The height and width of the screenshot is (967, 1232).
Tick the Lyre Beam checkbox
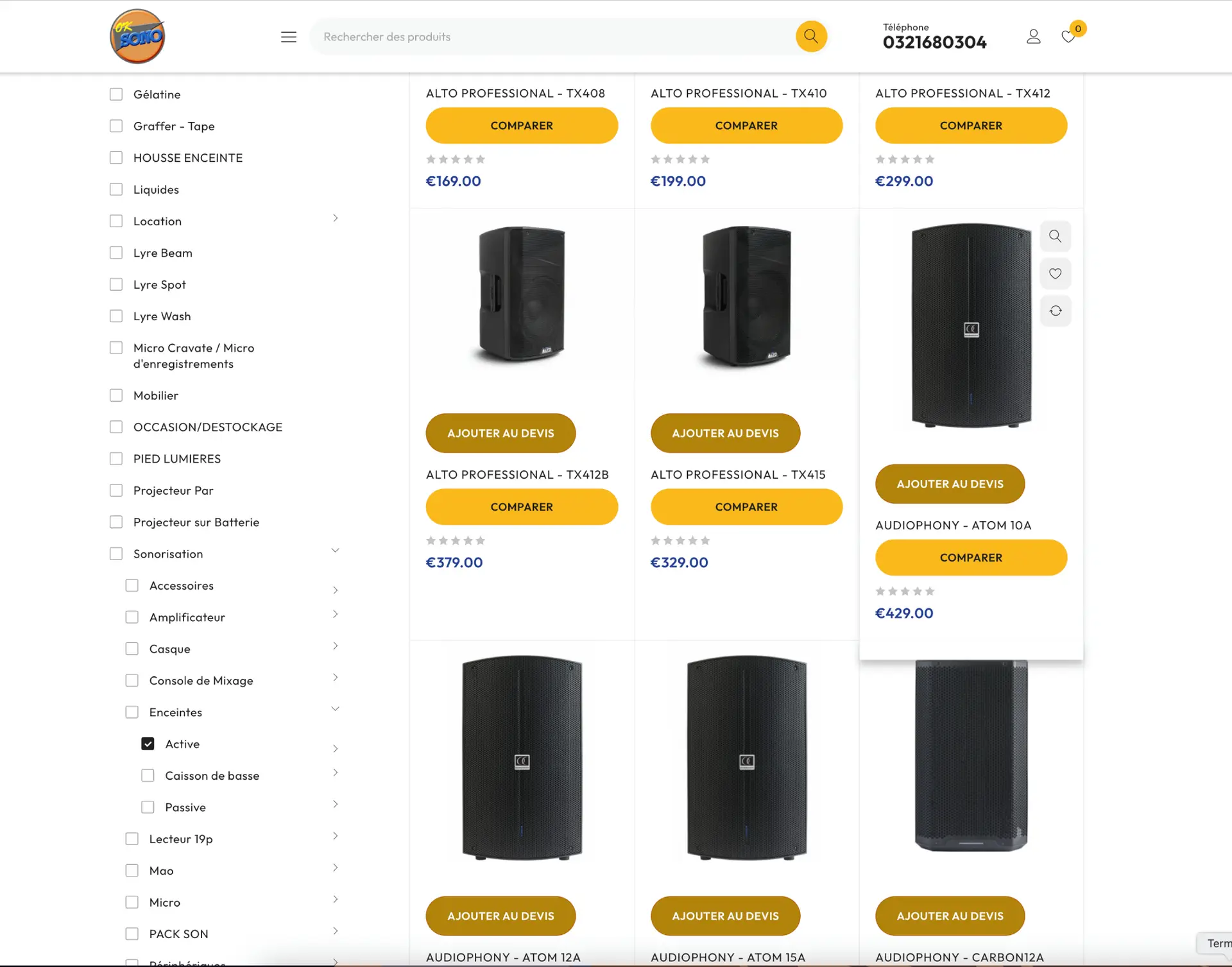[x=116, y=253]
